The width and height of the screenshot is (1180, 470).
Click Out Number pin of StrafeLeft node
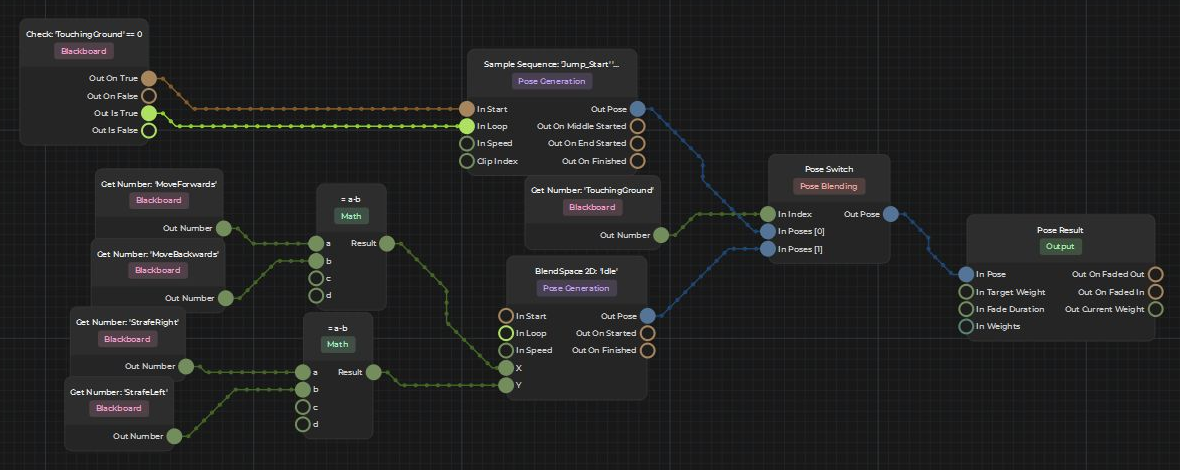[174, 436]
